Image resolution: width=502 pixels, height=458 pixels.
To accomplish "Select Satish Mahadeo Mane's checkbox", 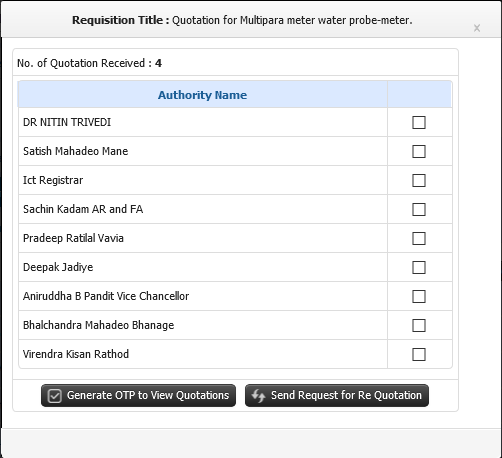I will 419,151.
